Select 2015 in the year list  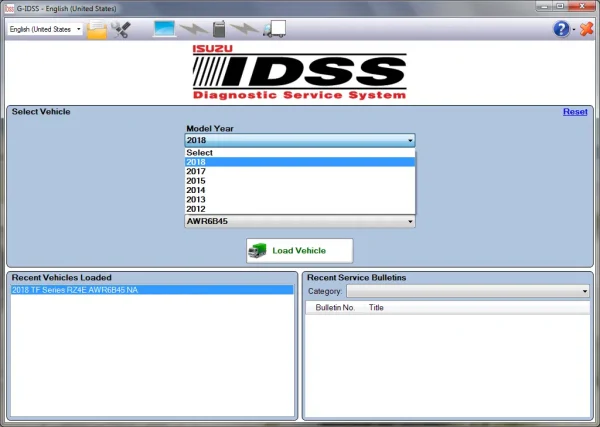tap(300, 181)
